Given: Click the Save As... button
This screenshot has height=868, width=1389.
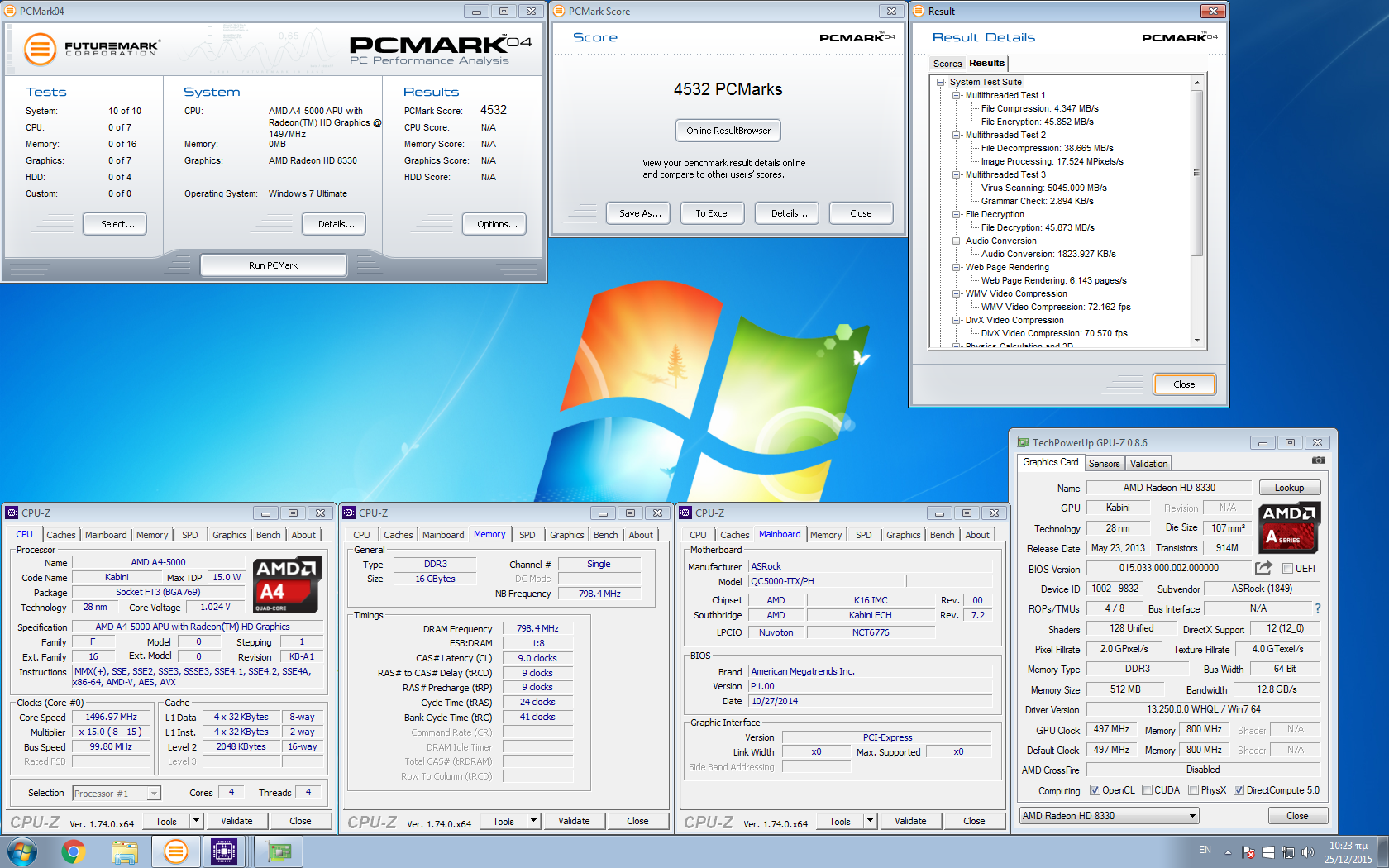Looking at the screenshot, I should pos(640,213).
